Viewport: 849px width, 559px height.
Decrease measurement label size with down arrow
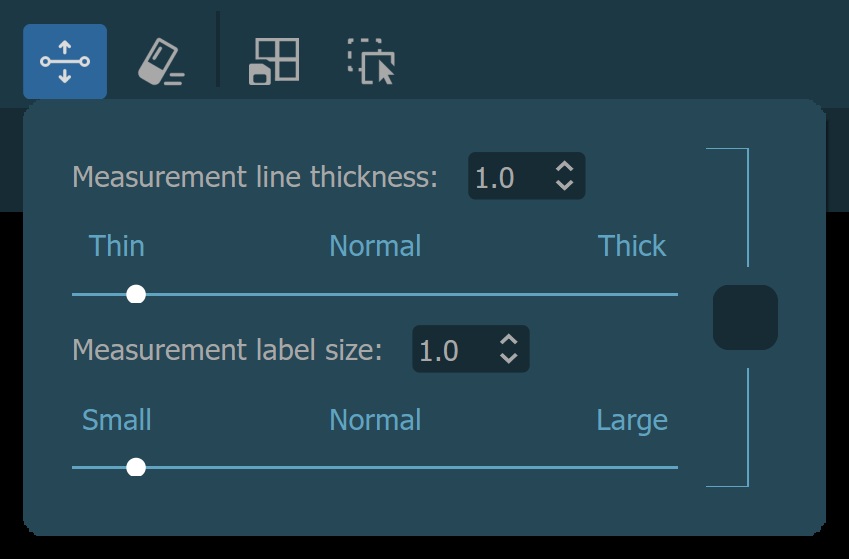pyautogui.click(x=508, y=358)
